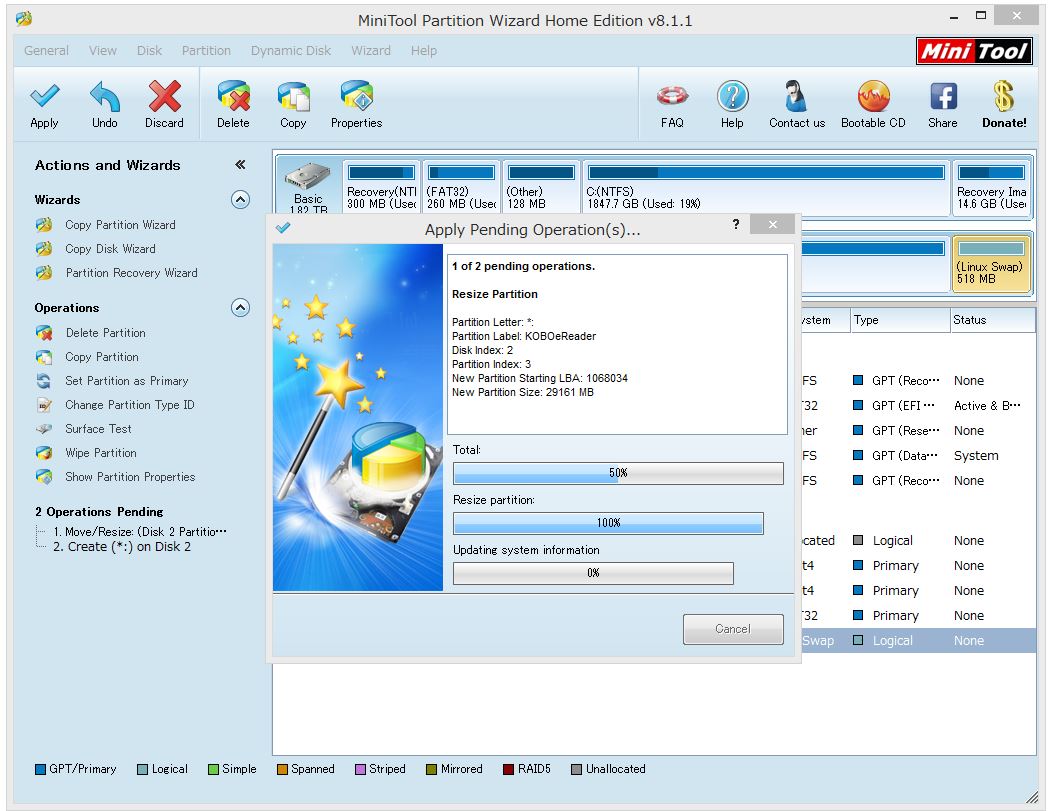Image resolution: width=1054 pixels, height=811 pixels.
Task: Click the GPT (Data… System row
Action: [x=918, y=455]
